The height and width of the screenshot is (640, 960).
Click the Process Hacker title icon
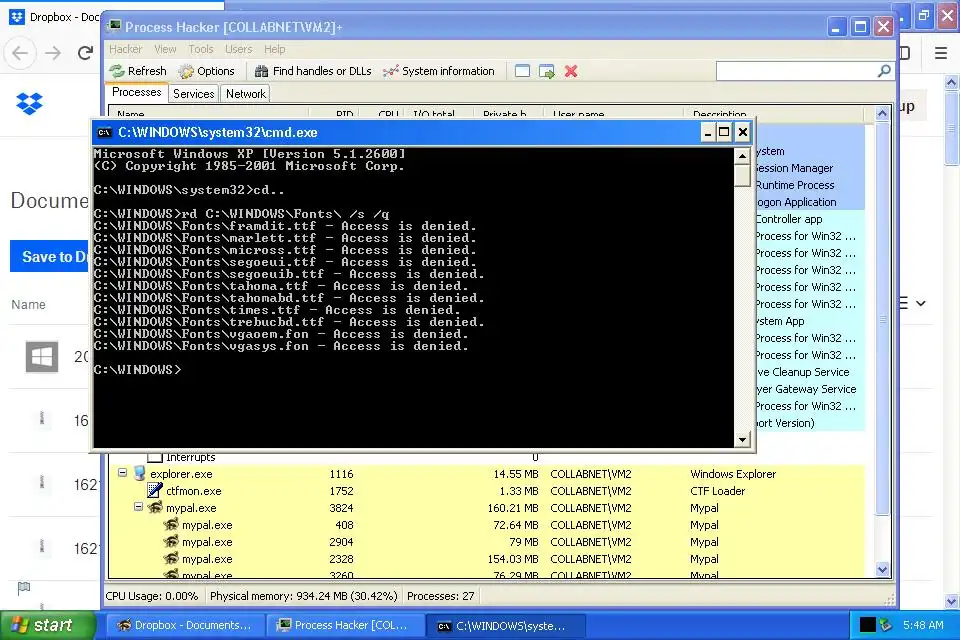point(114,26)
